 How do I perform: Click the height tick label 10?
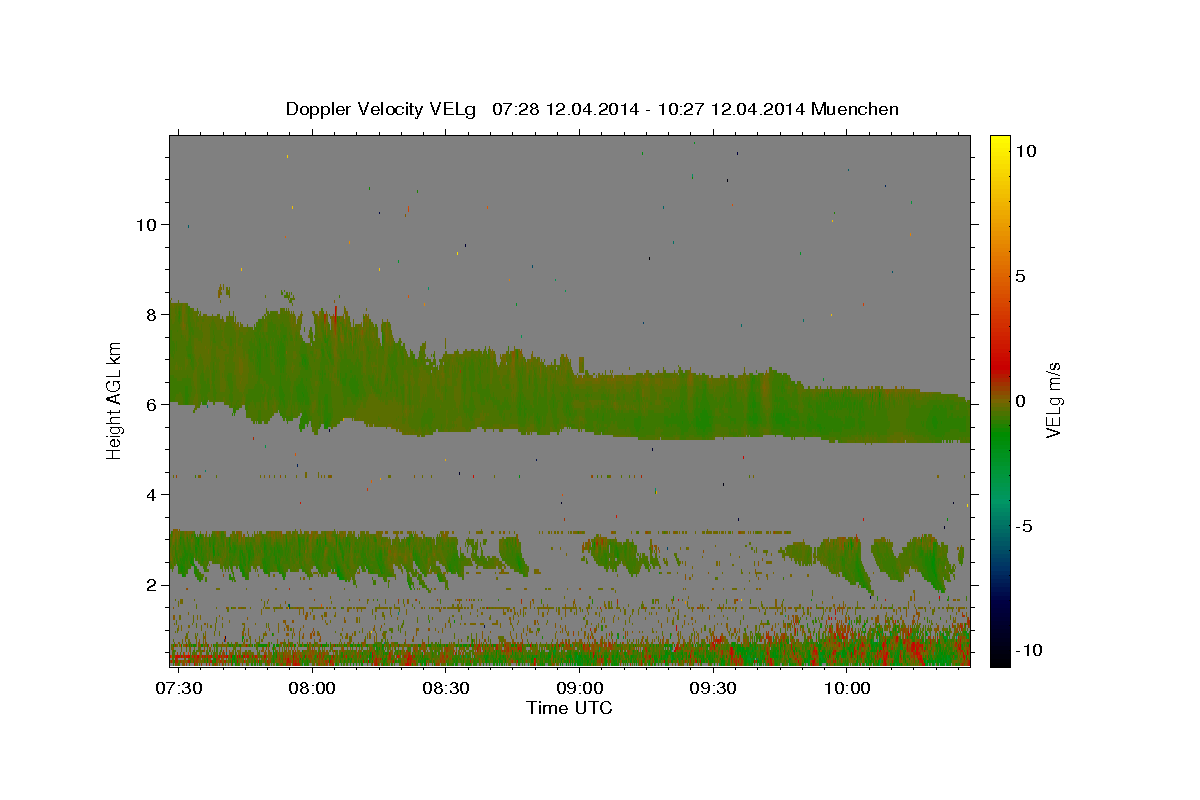pos(145,224)
